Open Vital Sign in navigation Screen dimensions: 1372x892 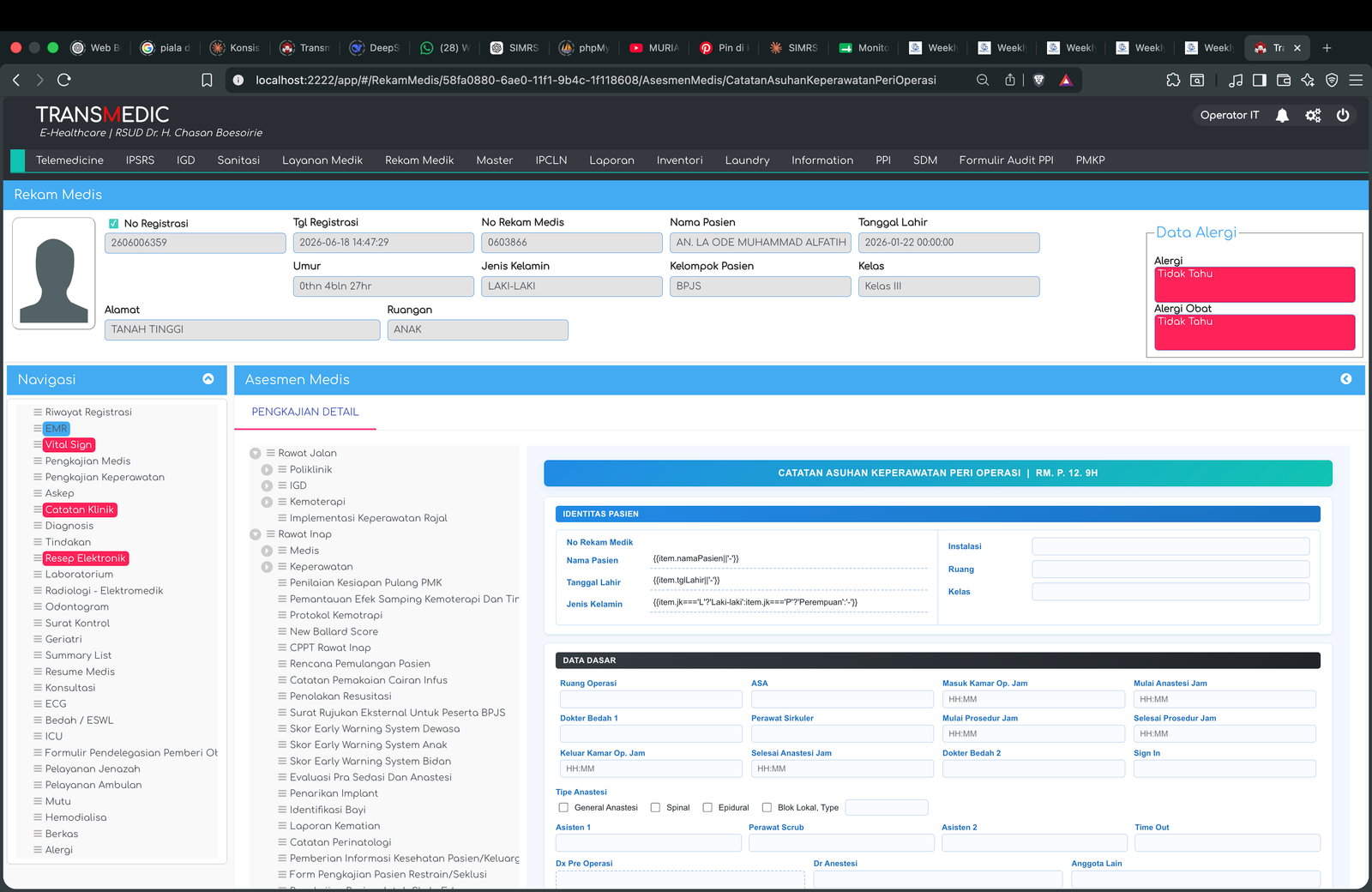(x=69, y=444)
